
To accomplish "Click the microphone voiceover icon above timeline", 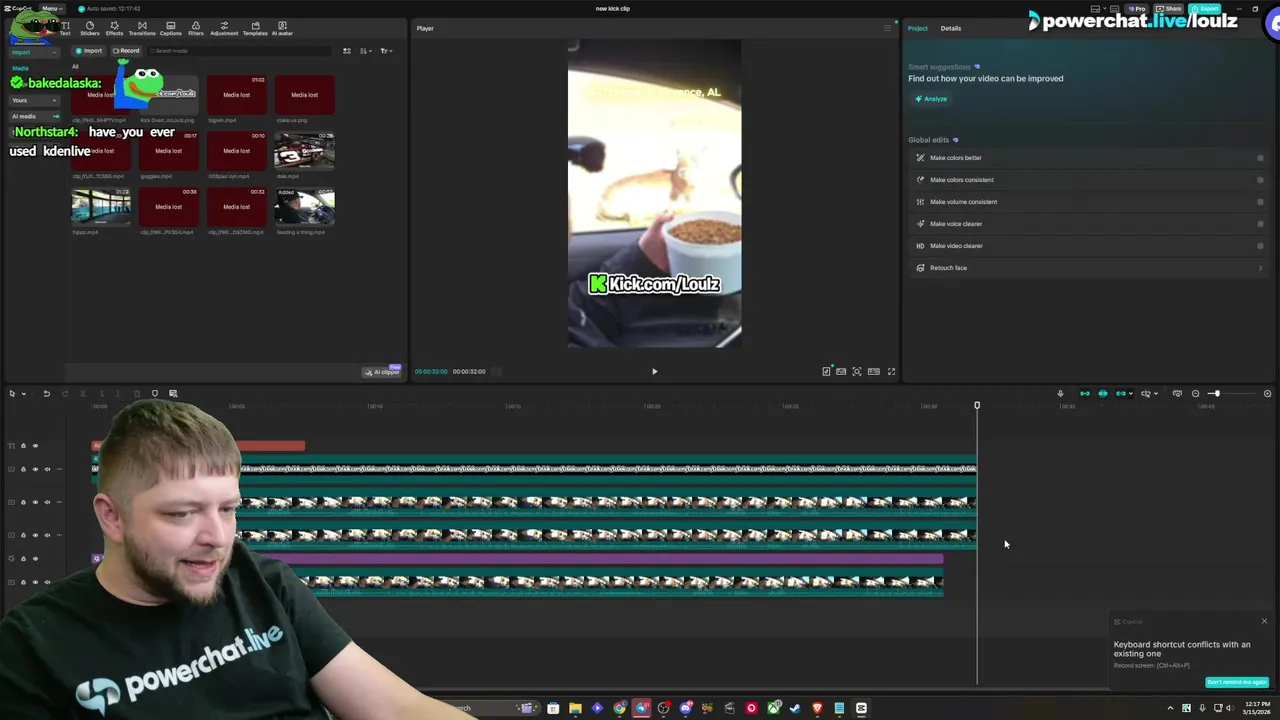I will click(1060, 393).
